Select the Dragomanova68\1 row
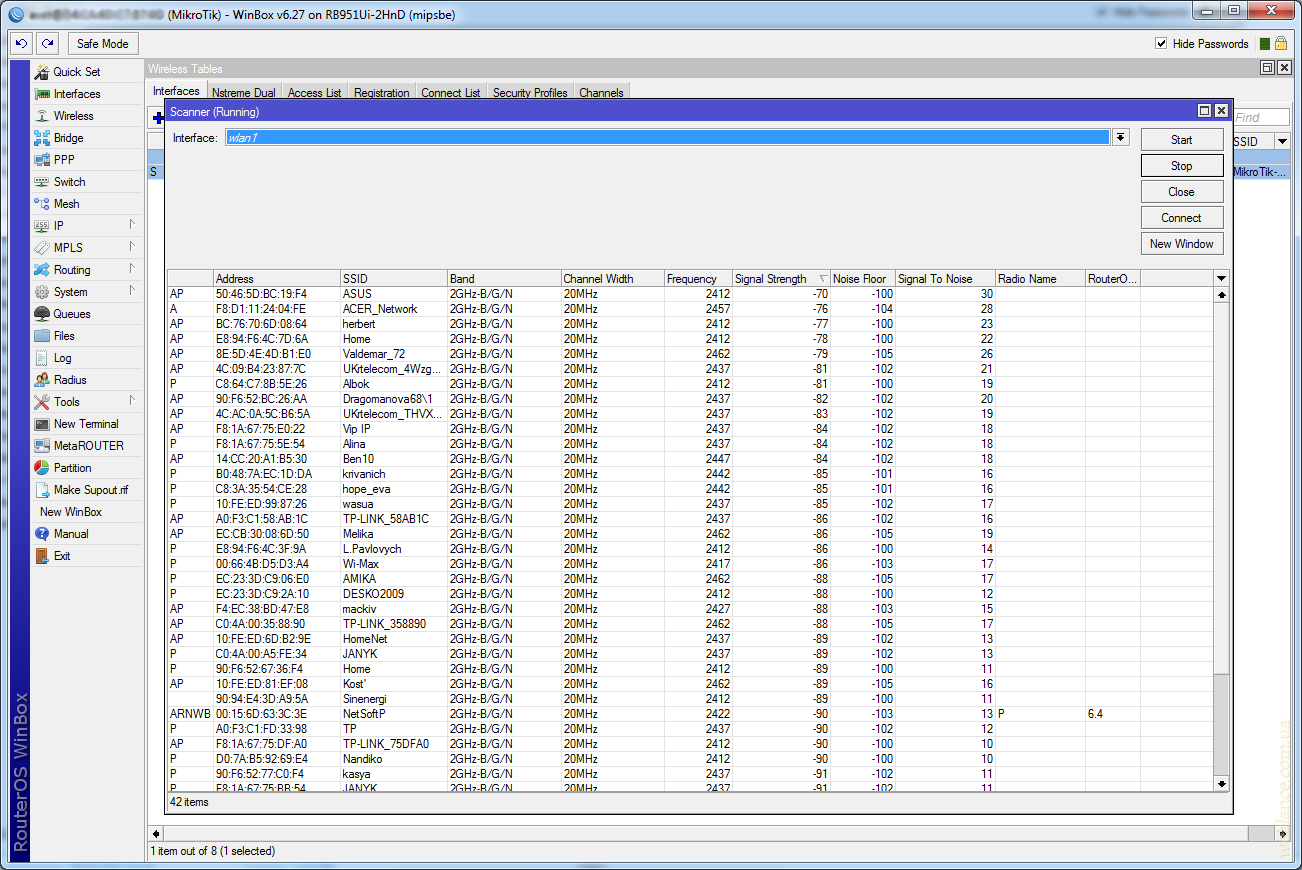The height and width of the screenshot is (870, 1302). (x=690, y=399)
